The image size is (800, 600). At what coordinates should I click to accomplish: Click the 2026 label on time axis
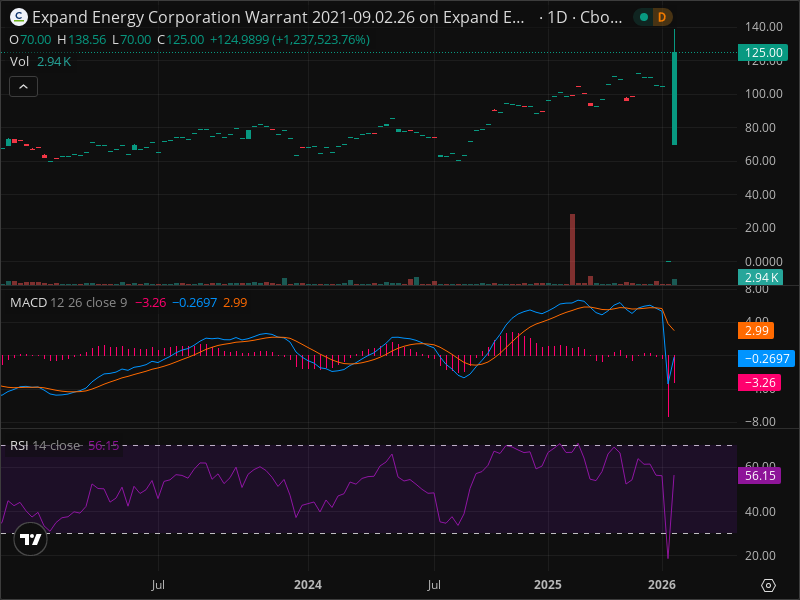coord(662,585)
